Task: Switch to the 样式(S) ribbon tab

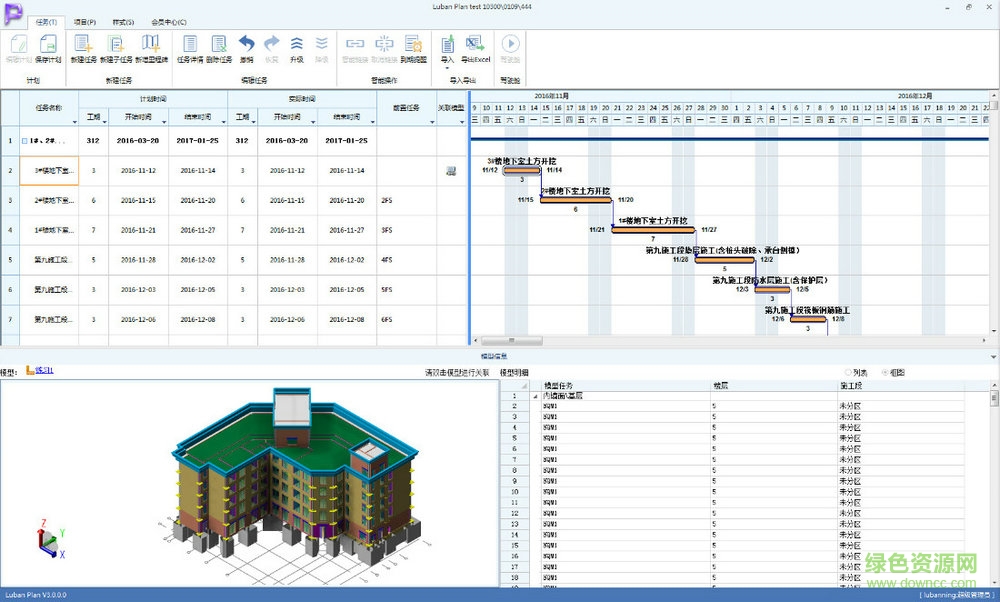Action: click(123, 21)
